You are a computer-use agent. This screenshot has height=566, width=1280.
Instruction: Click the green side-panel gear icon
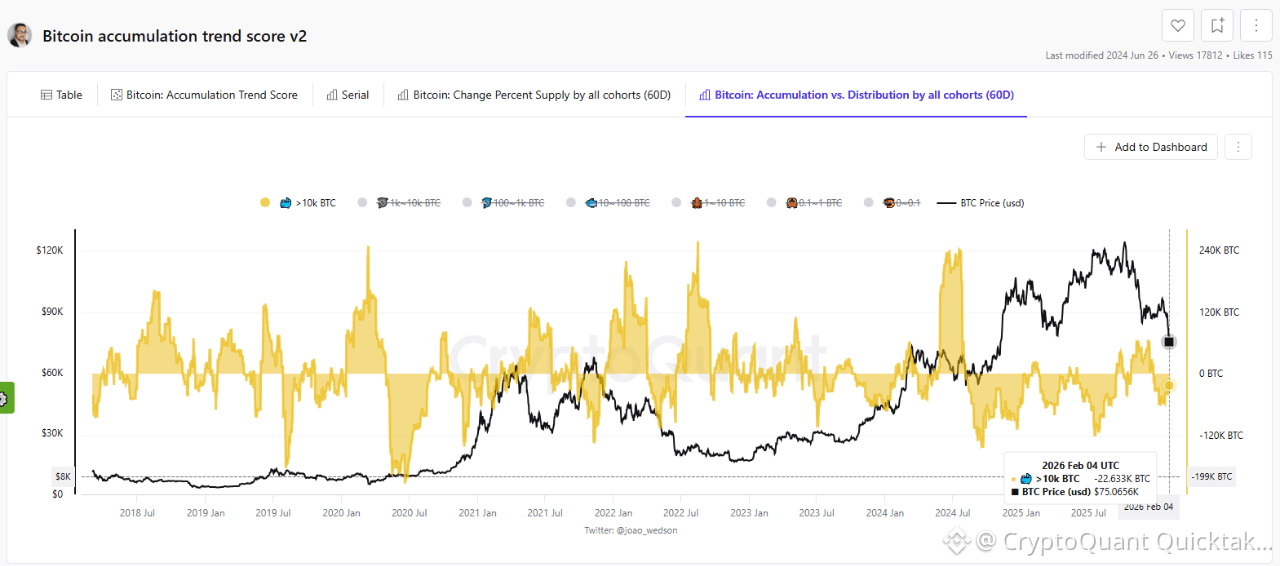click(4, 398)
